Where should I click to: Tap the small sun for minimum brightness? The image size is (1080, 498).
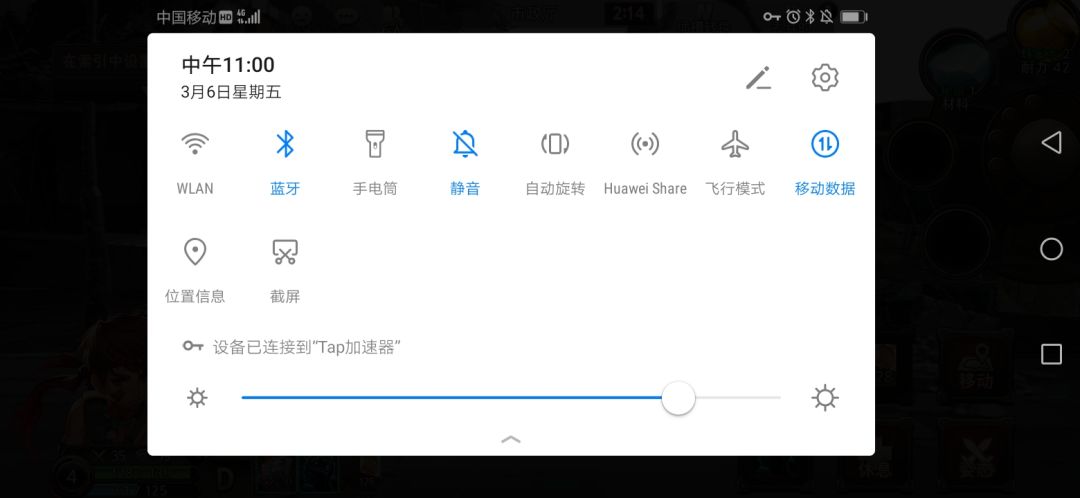(197, 398)
